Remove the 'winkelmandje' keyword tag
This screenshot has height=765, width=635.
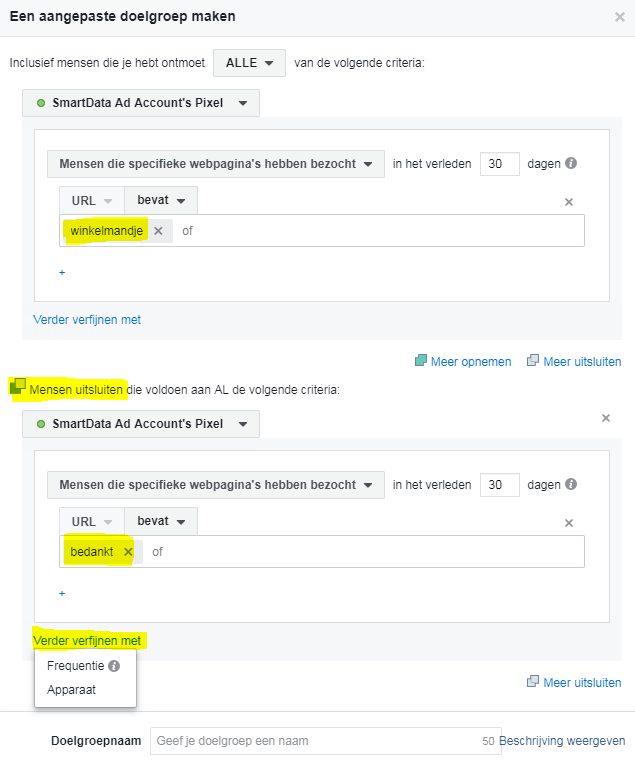coord(158,231)
